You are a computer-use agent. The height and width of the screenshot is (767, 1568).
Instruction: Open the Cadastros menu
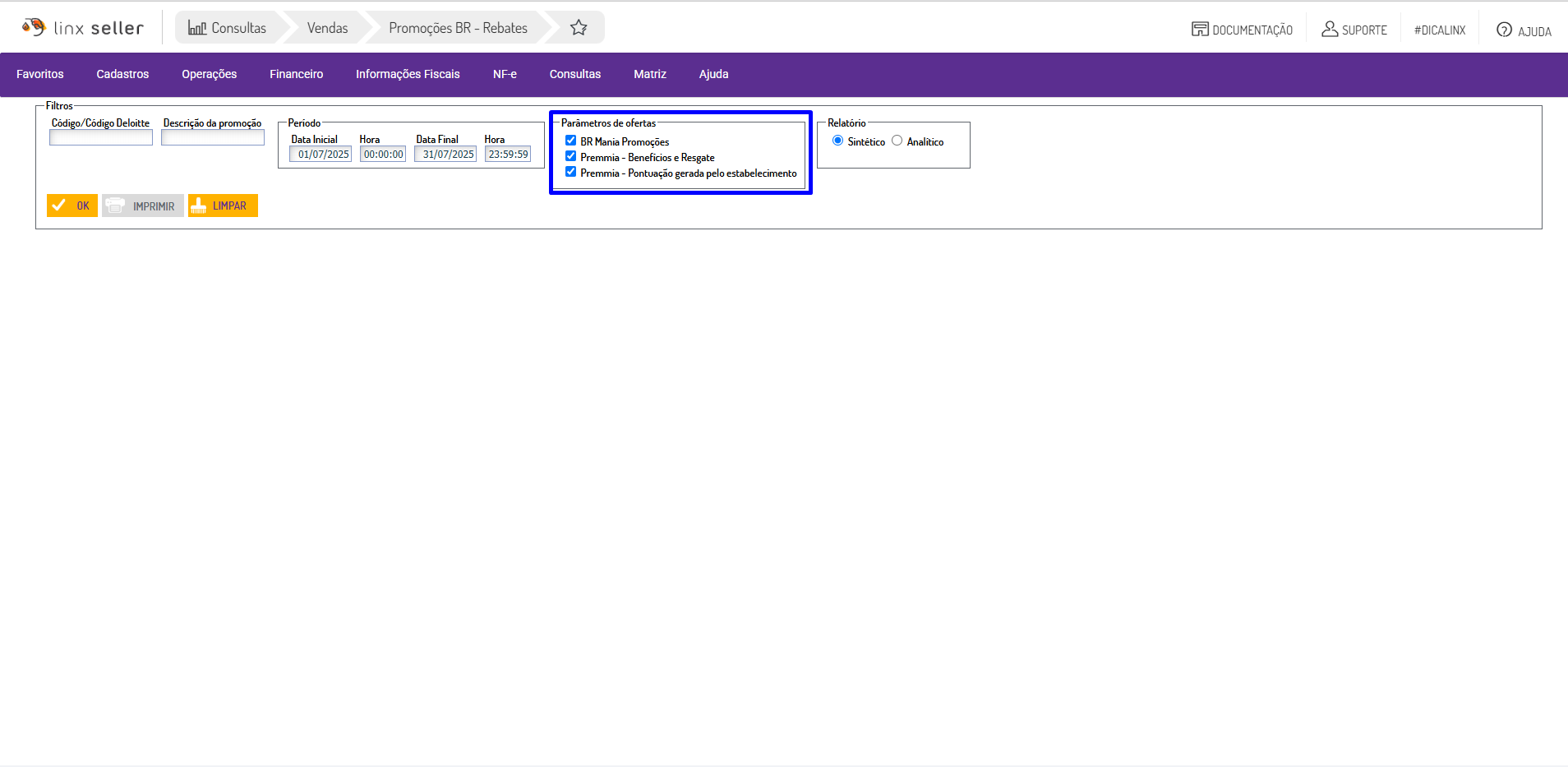point(122,74)
